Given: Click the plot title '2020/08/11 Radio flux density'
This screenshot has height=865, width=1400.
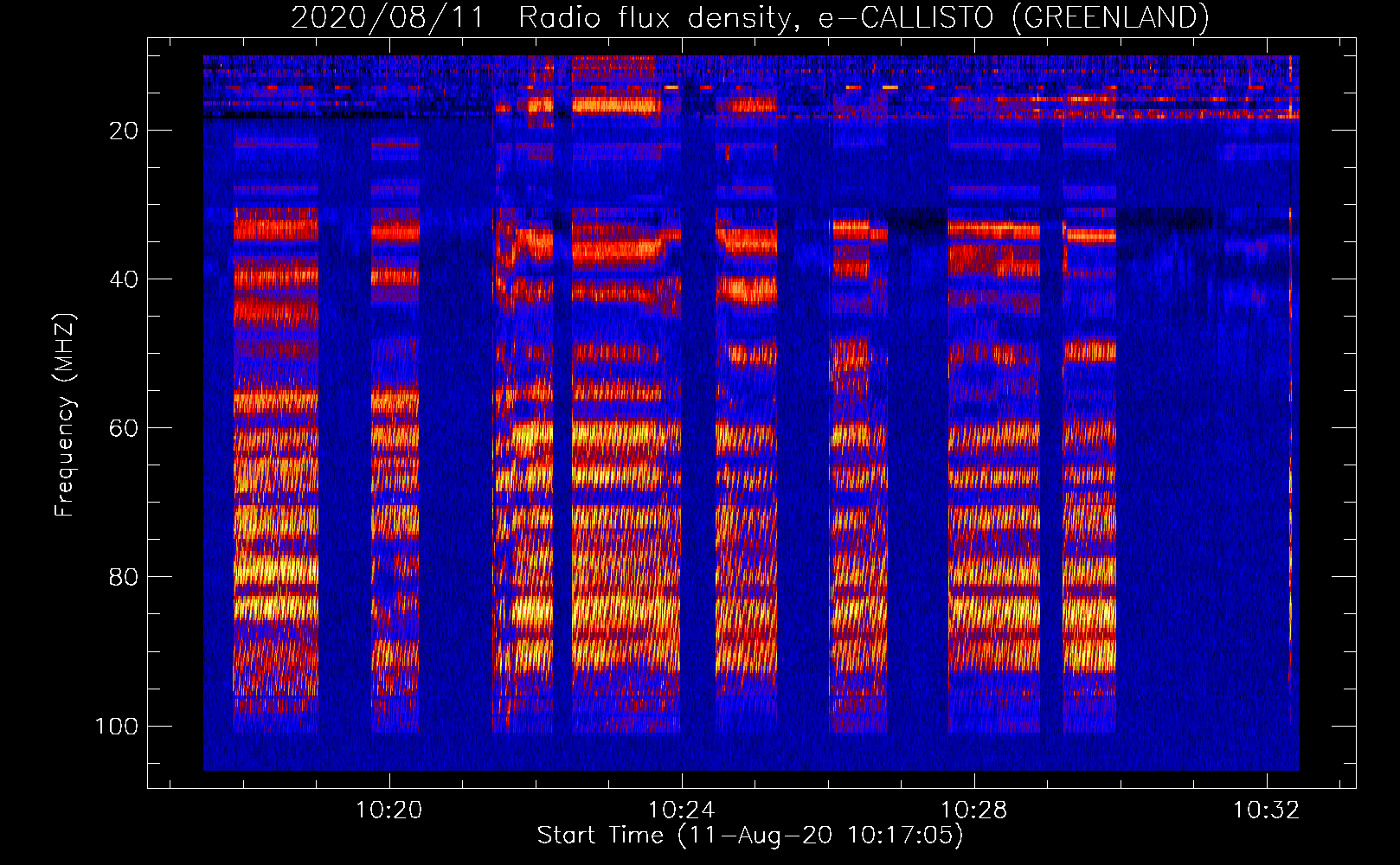Looking at the screenshot, I should (x=749, y=17).
